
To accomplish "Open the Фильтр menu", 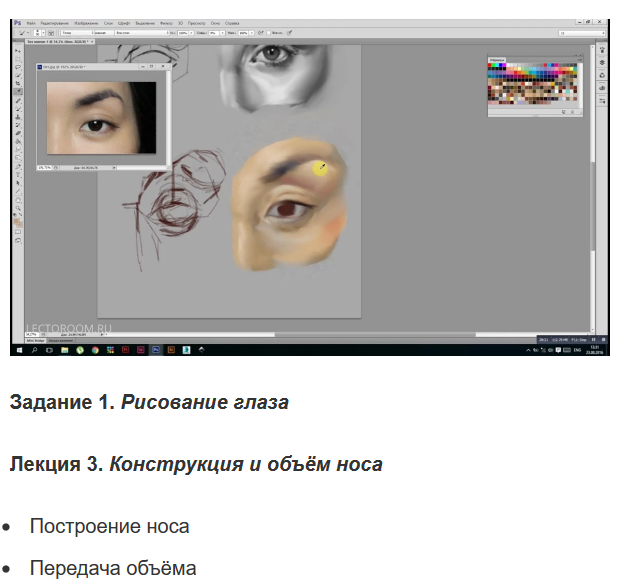I will coord(166,23).
